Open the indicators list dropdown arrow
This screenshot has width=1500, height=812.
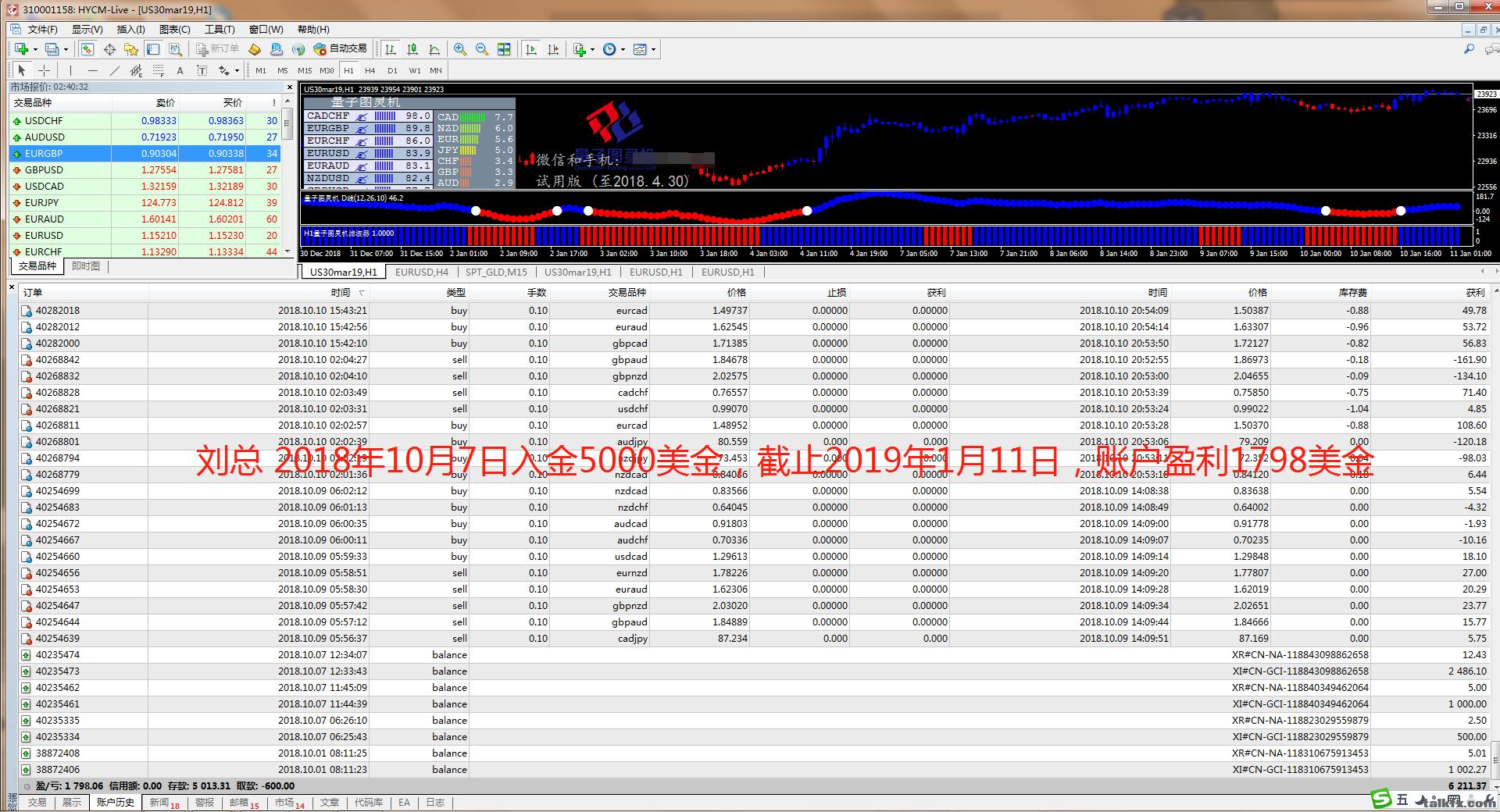point(593,50)
